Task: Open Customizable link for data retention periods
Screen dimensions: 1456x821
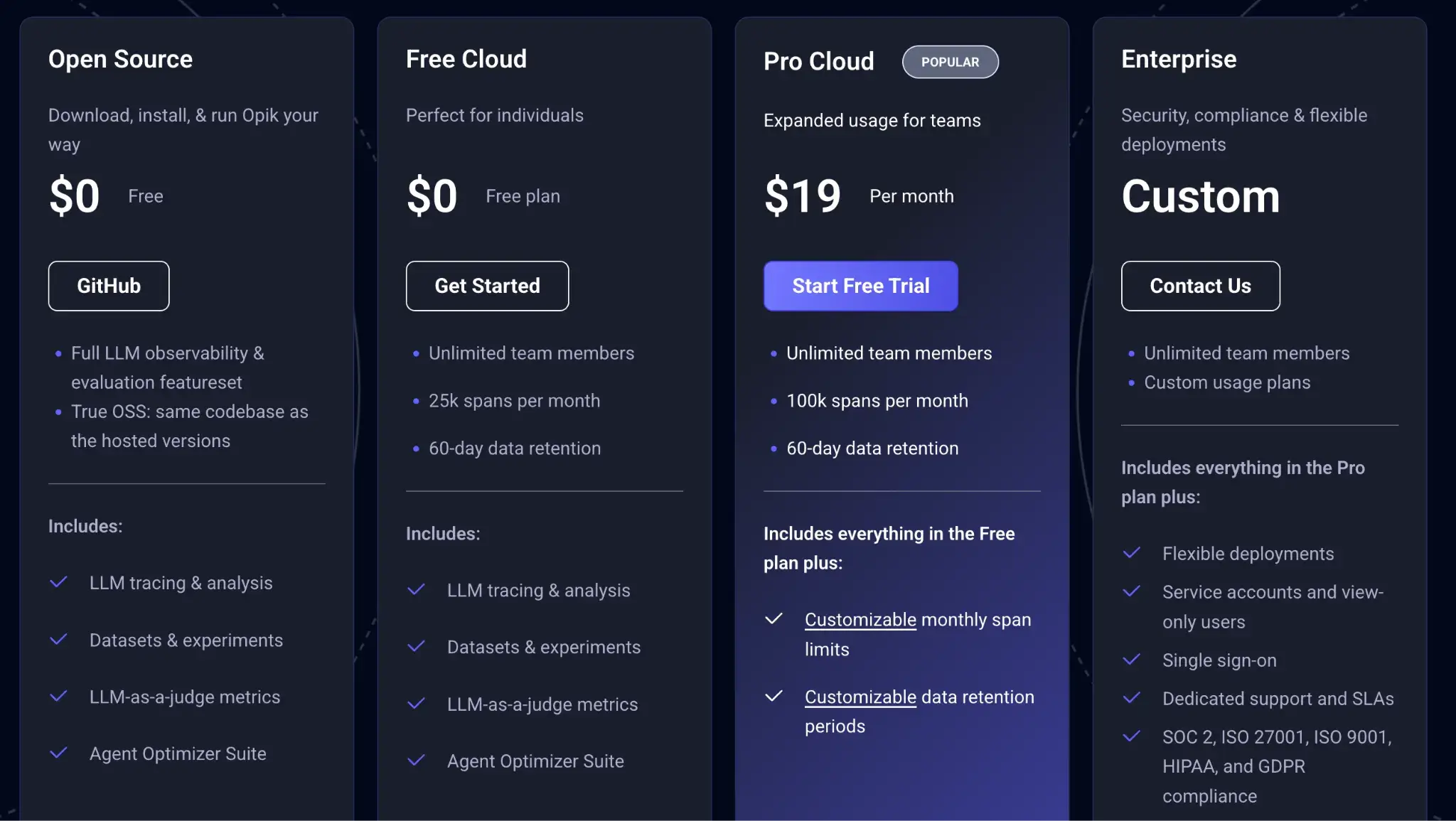Action: point(860,697)
